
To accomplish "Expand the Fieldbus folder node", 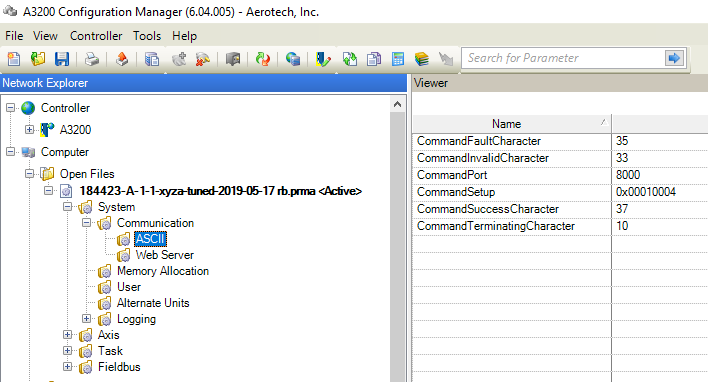I will coord(67,366).
